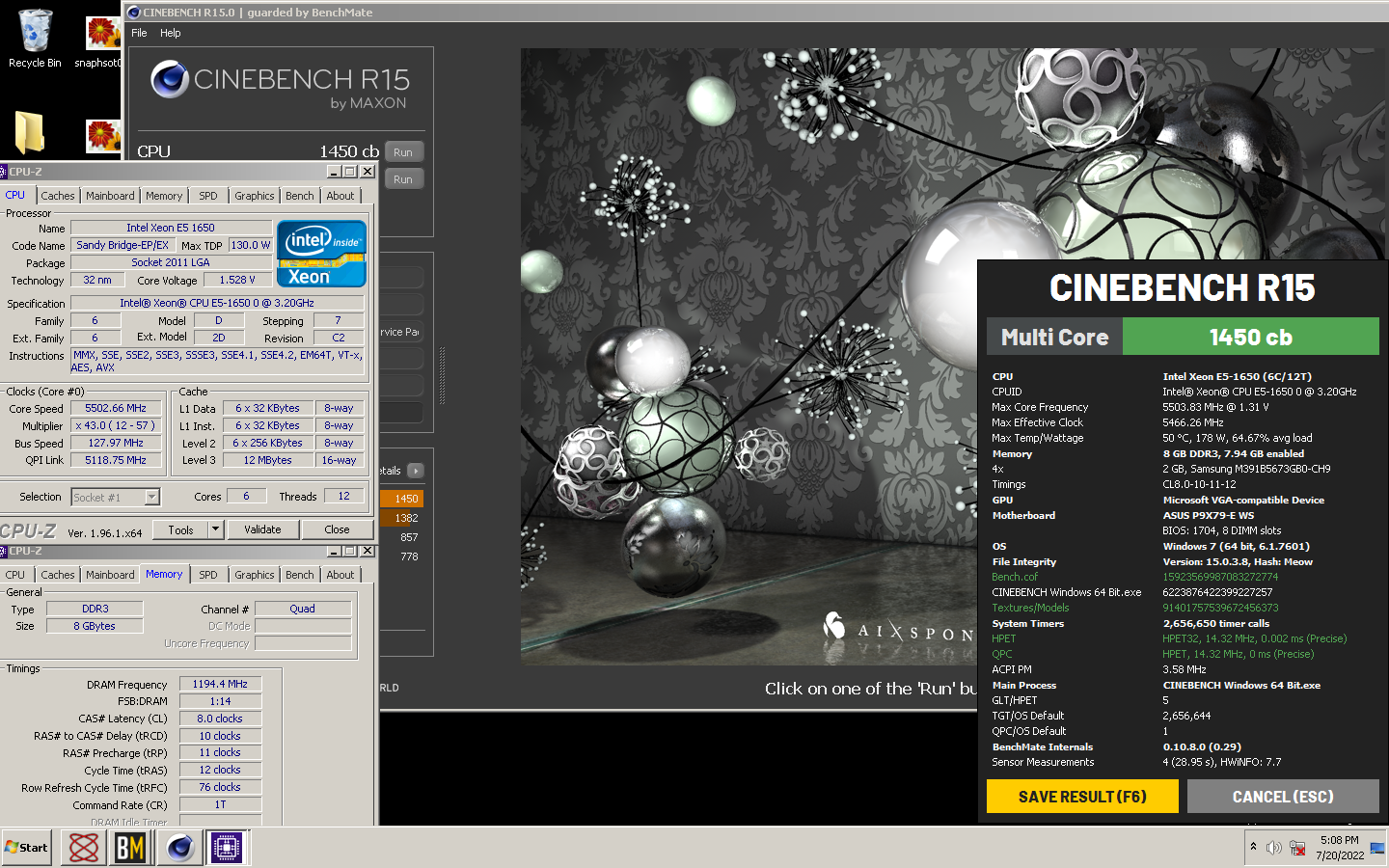Viewport: 1389px width, 868px height.
Task: Select Caches tab in lower CPU-Z window
Action: (x=57, y=575)
